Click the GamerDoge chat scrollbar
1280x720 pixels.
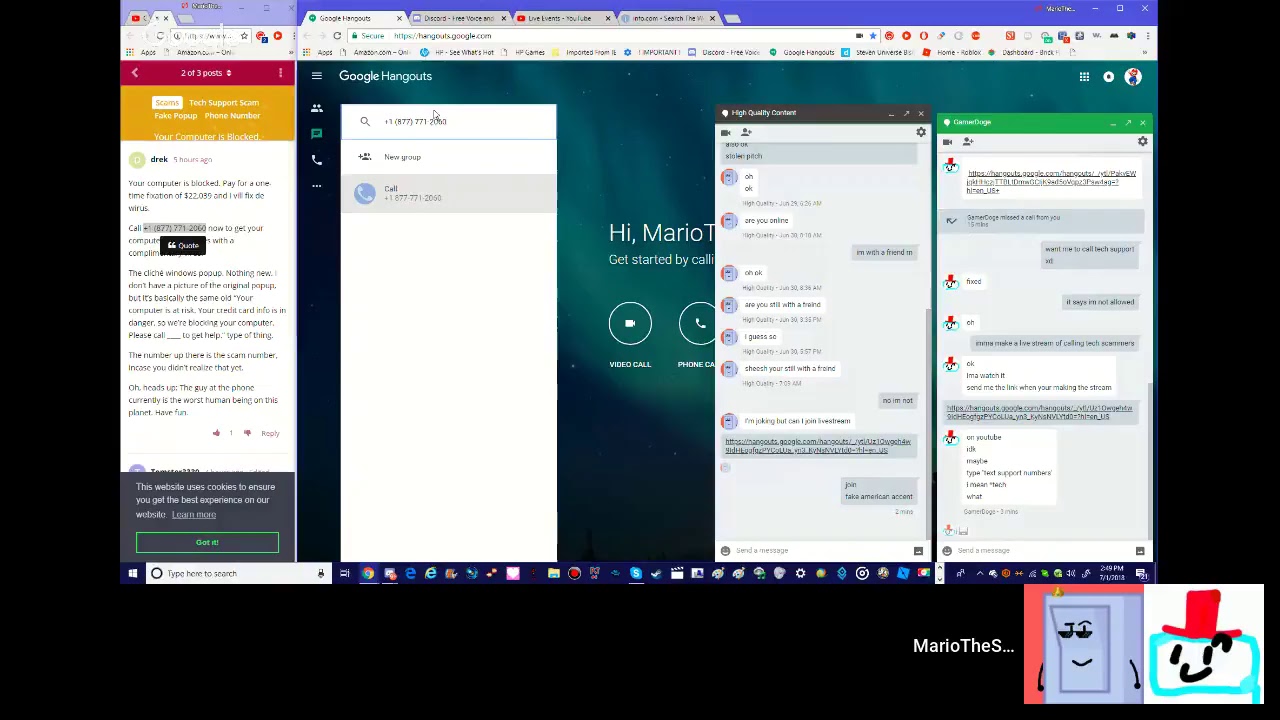[x=1150, y=459]
